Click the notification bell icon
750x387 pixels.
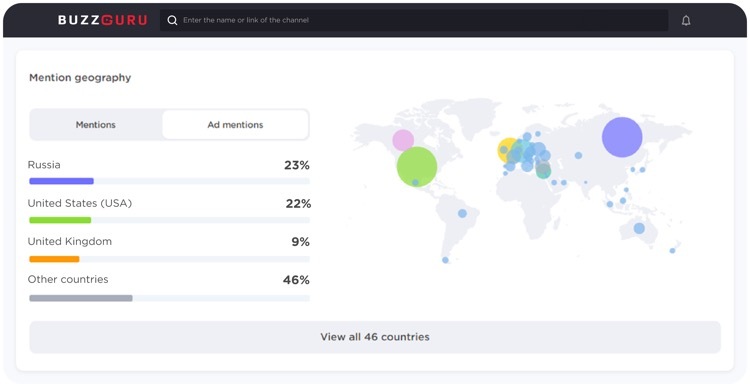click(686, 21)
